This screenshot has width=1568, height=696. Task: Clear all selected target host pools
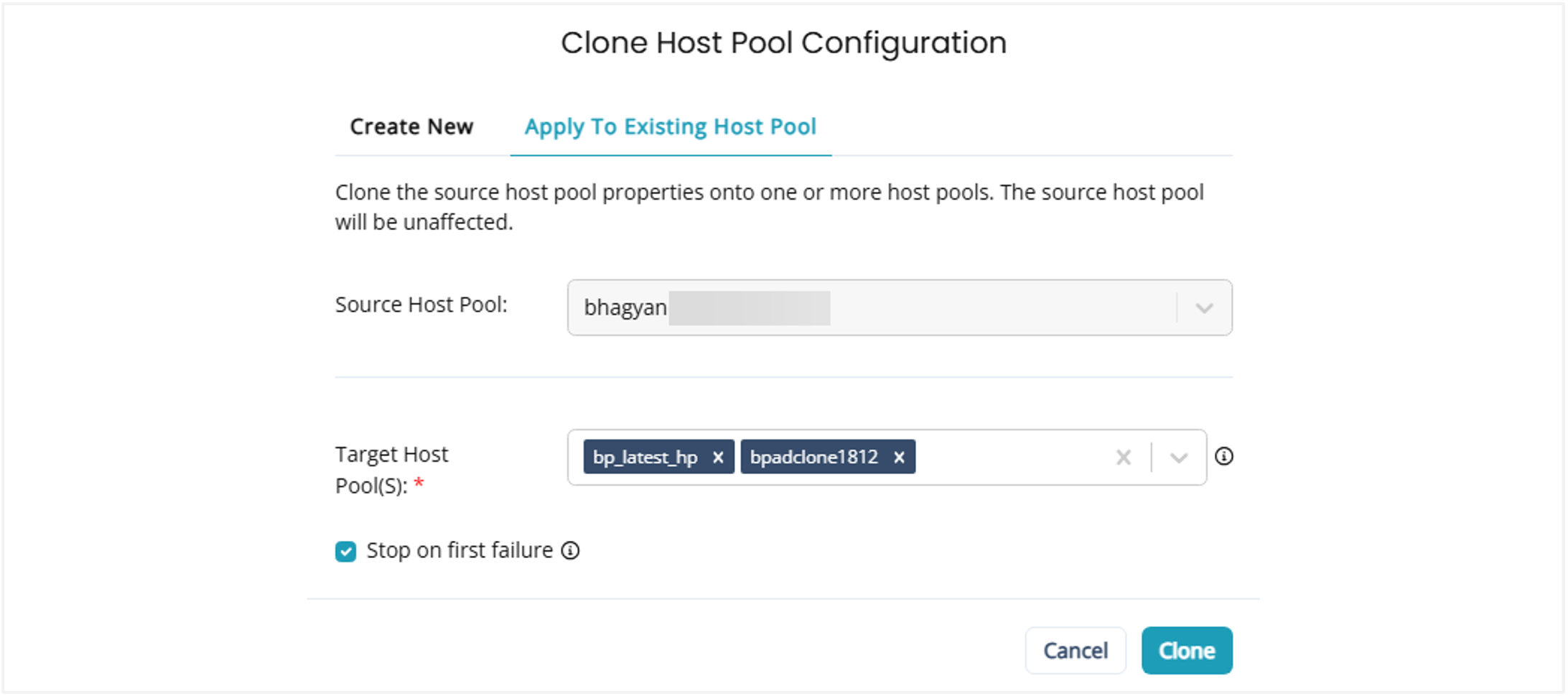(x=1124, y=458)
